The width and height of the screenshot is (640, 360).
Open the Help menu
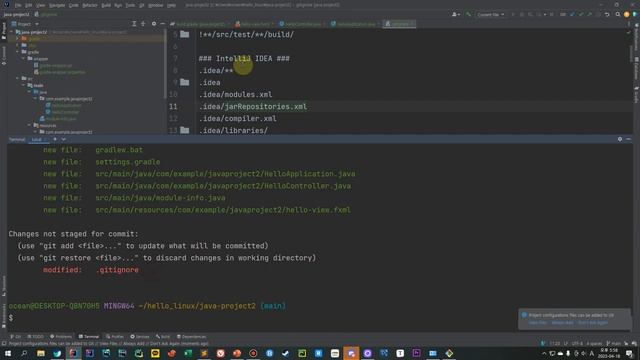[172, 5]
